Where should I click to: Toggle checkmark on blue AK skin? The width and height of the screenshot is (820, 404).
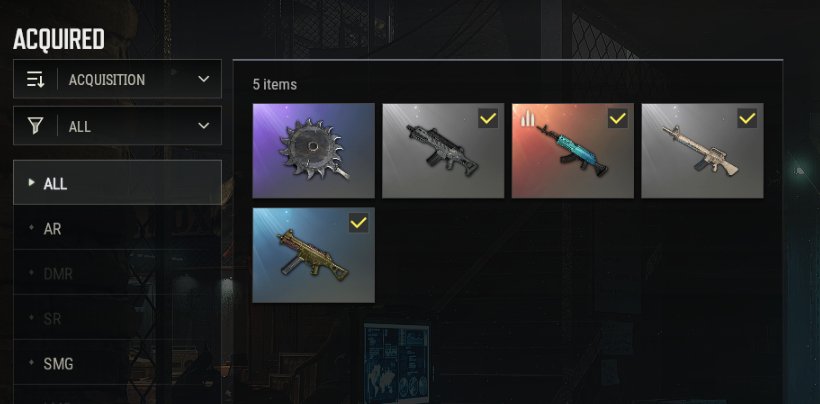(x=618, y=119)
